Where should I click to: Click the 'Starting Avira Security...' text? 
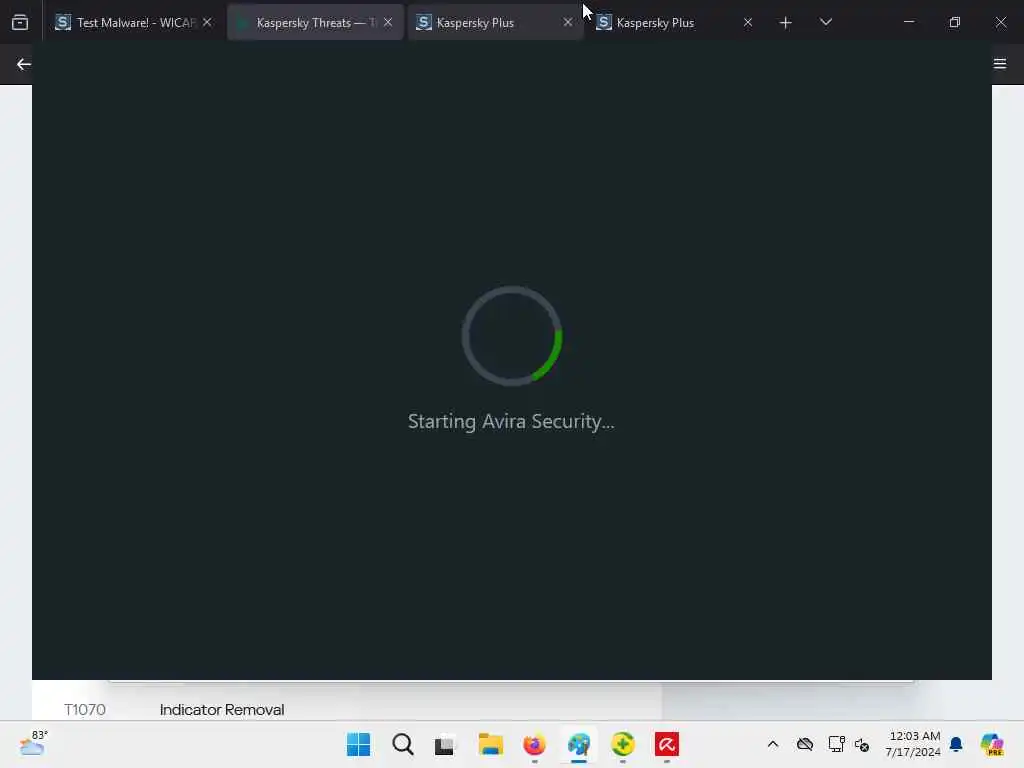[x=511, y=421]
